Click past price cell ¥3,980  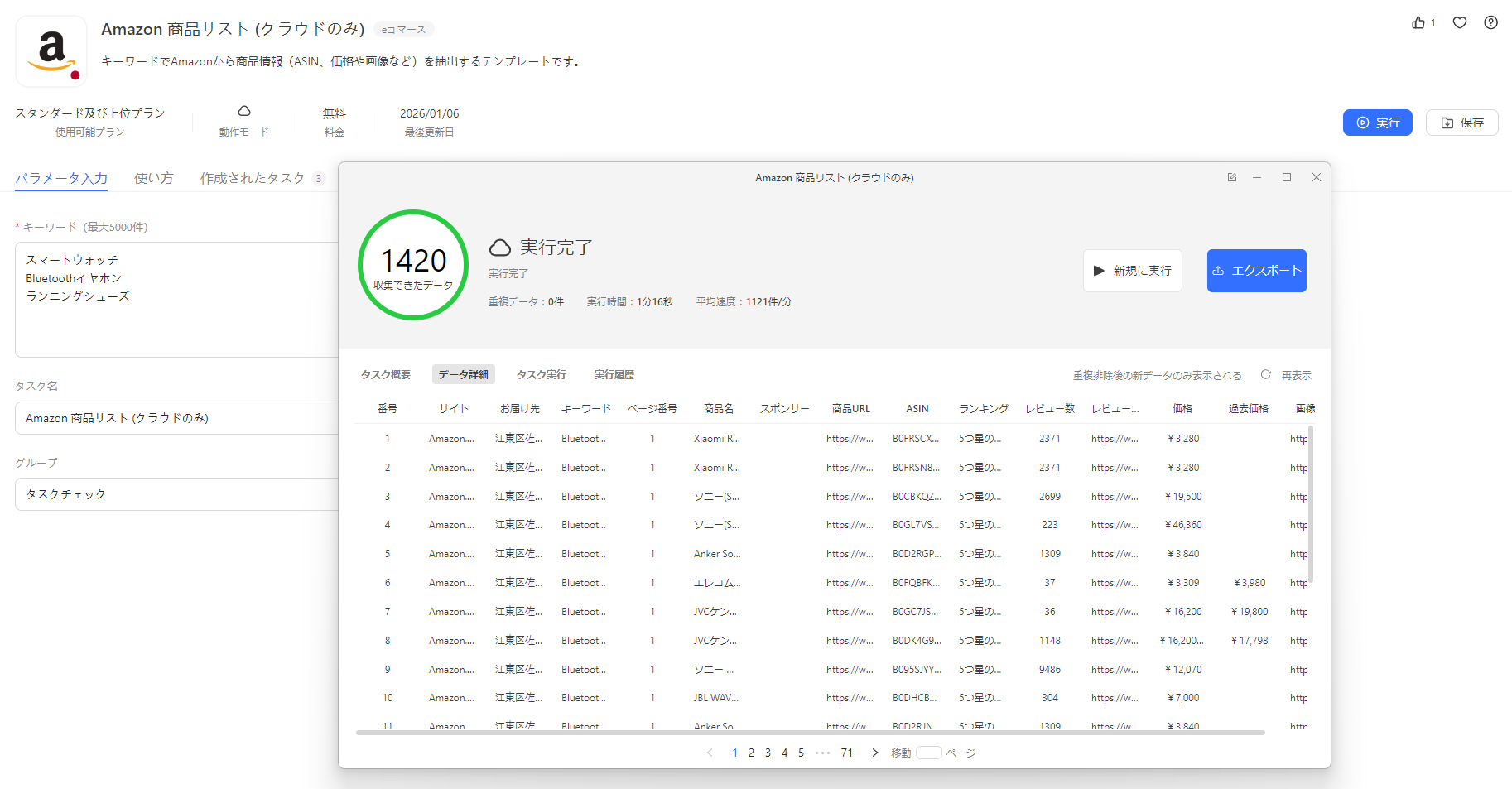pos(1250,583)
